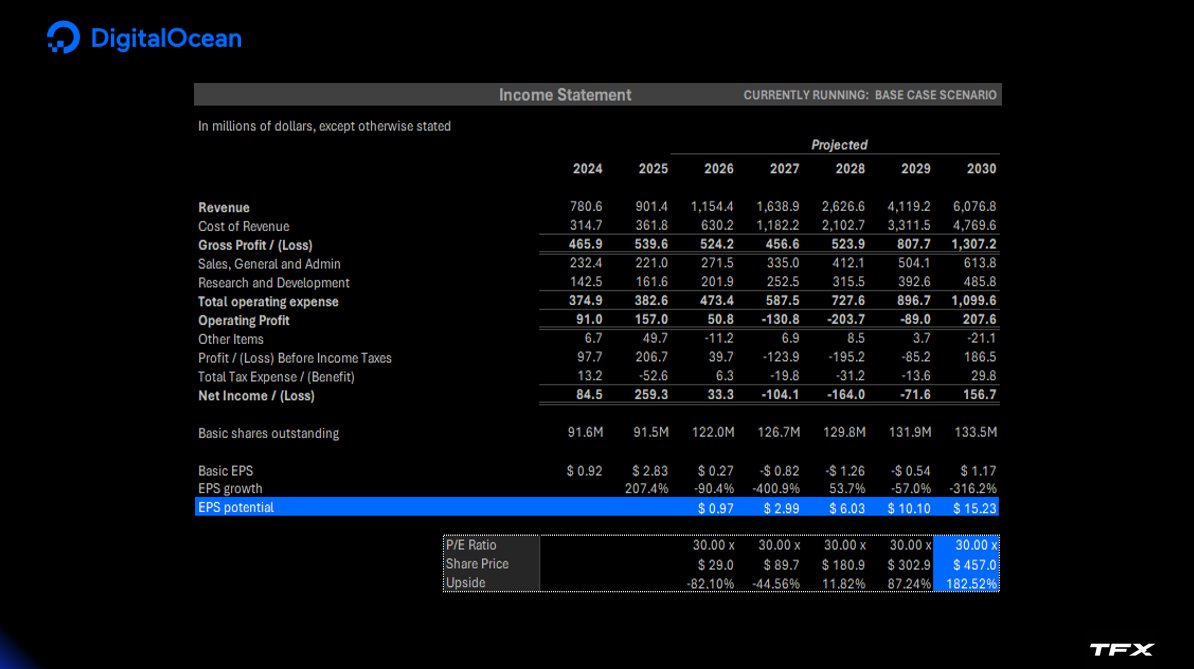Image resolution: width=1194 pixels, height=669 pixels.
Task: Select 2026 SG&A value 271.5
Action: click(717, 263)
